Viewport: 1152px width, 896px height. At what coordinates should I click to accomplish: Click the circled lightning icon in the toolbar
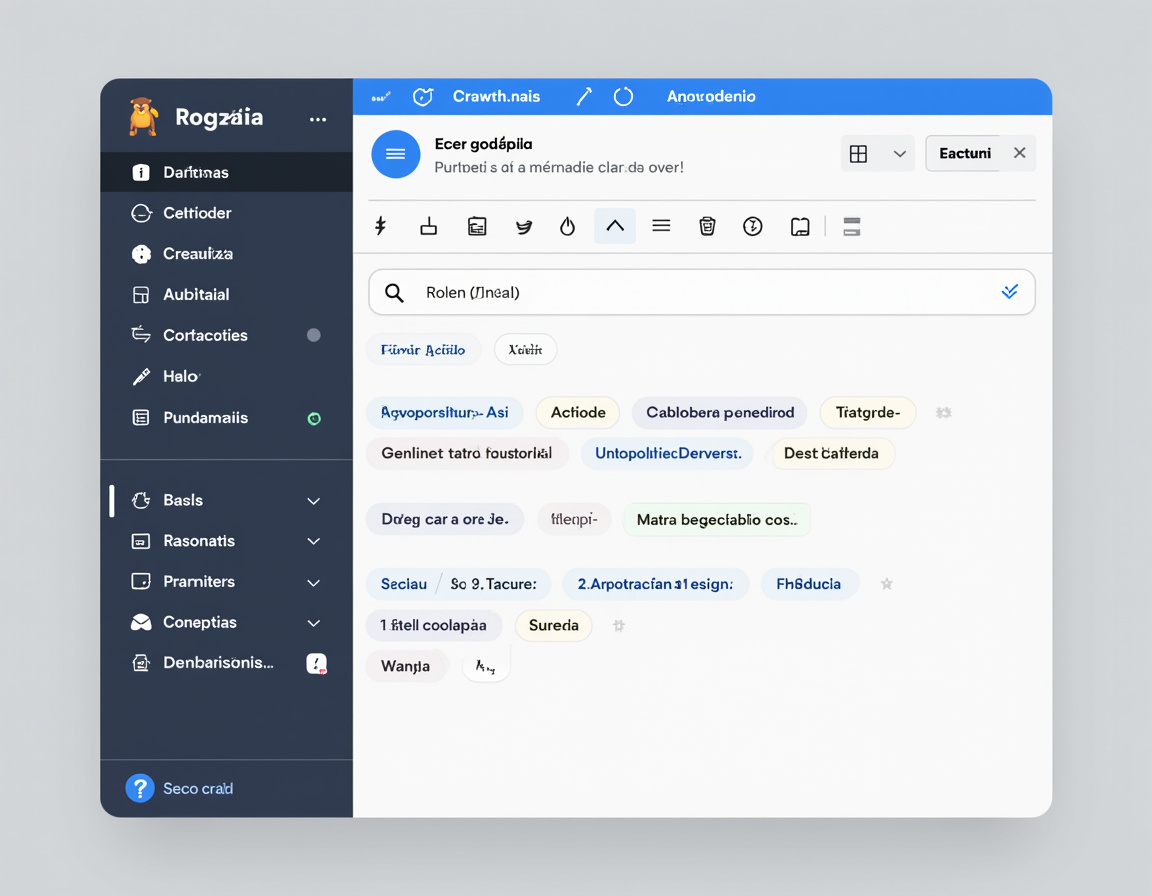tap(753, 226)
